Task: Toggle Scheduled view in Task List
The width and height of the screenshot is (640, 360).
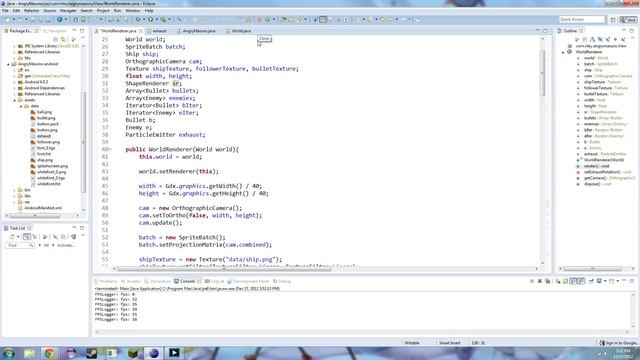Action: 35,237
